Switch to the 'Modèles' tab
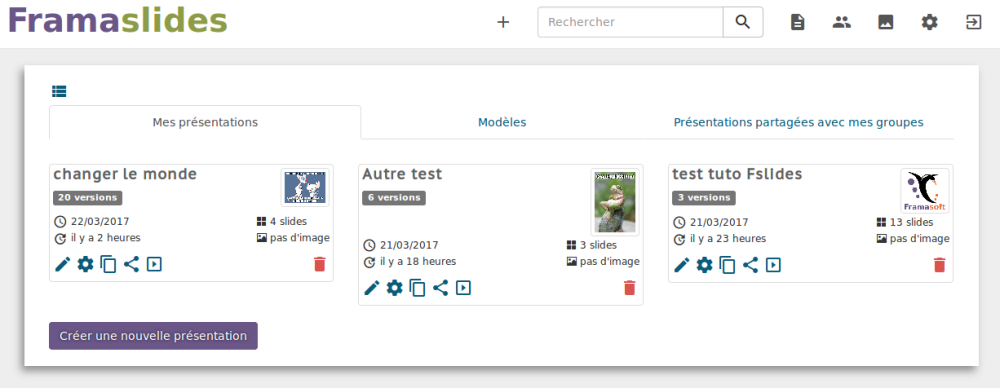 (x=503, y=123)
